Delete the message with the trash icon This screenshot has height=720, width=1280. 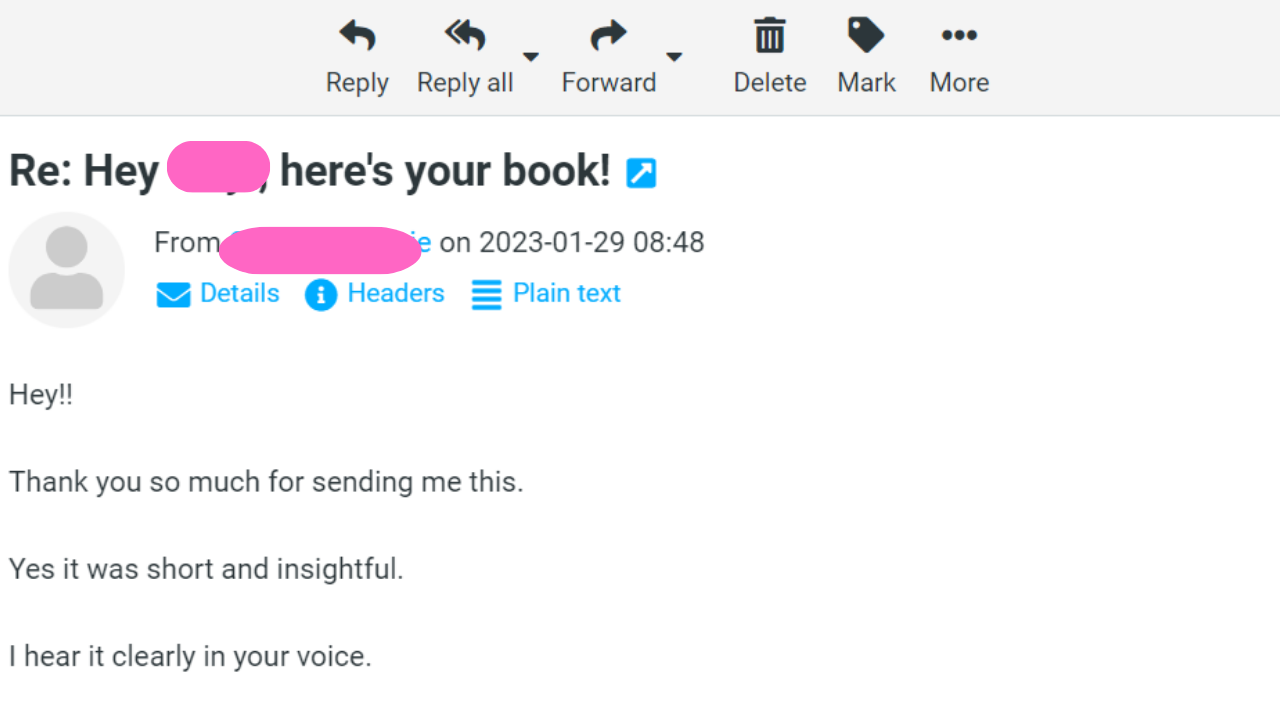point(769,37)
